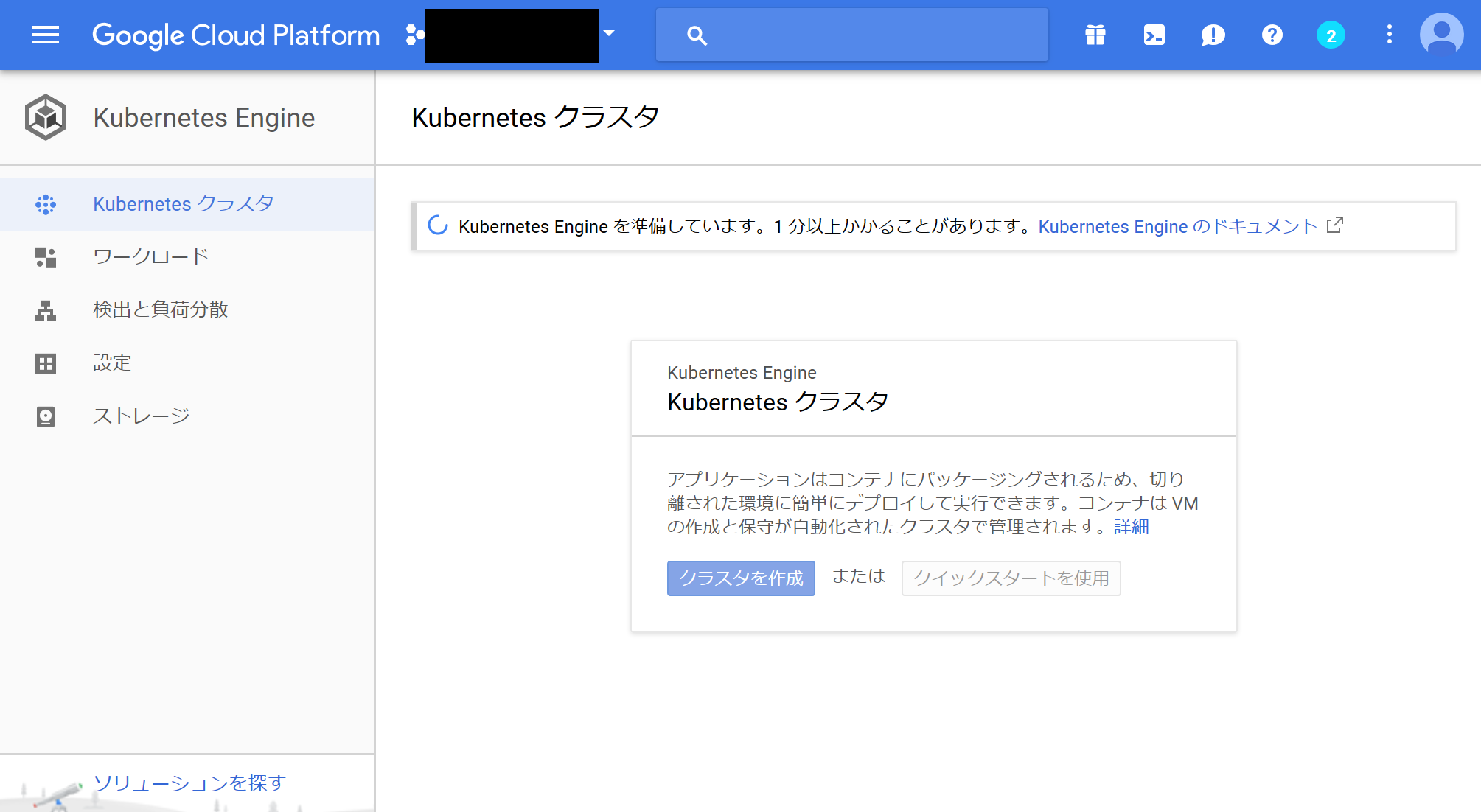Viewport: 1481px width, 812px height.
Task: Open the navigation hamburger menu
Action: point(45,35)
